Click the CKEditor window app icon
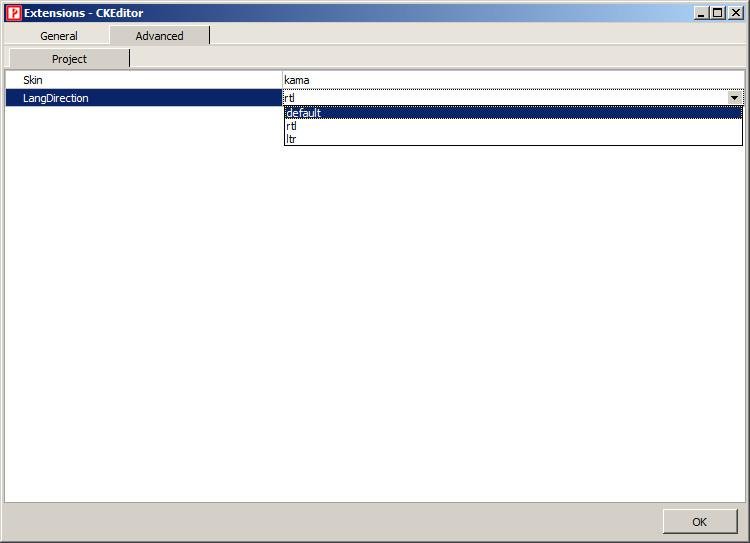The width and height of the screenshot is (750, 543). point(13,13)
